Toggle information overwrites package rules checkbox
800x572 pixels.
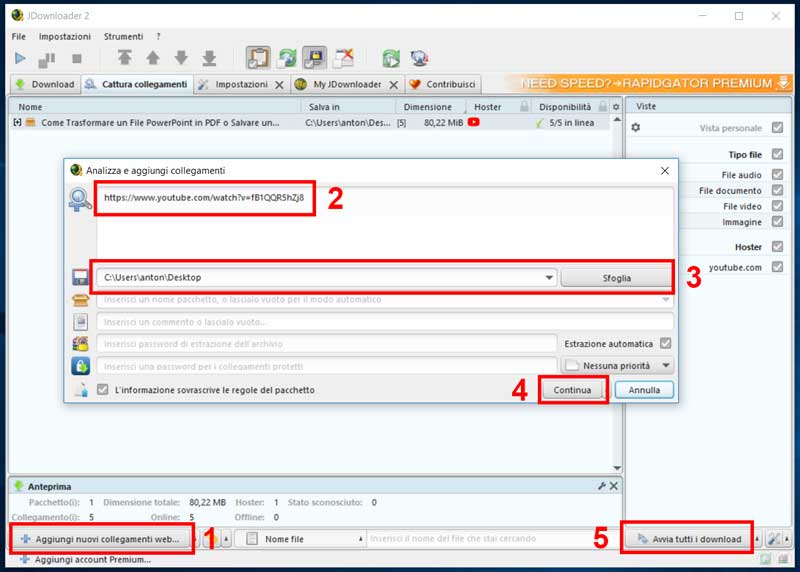point(103,390)
